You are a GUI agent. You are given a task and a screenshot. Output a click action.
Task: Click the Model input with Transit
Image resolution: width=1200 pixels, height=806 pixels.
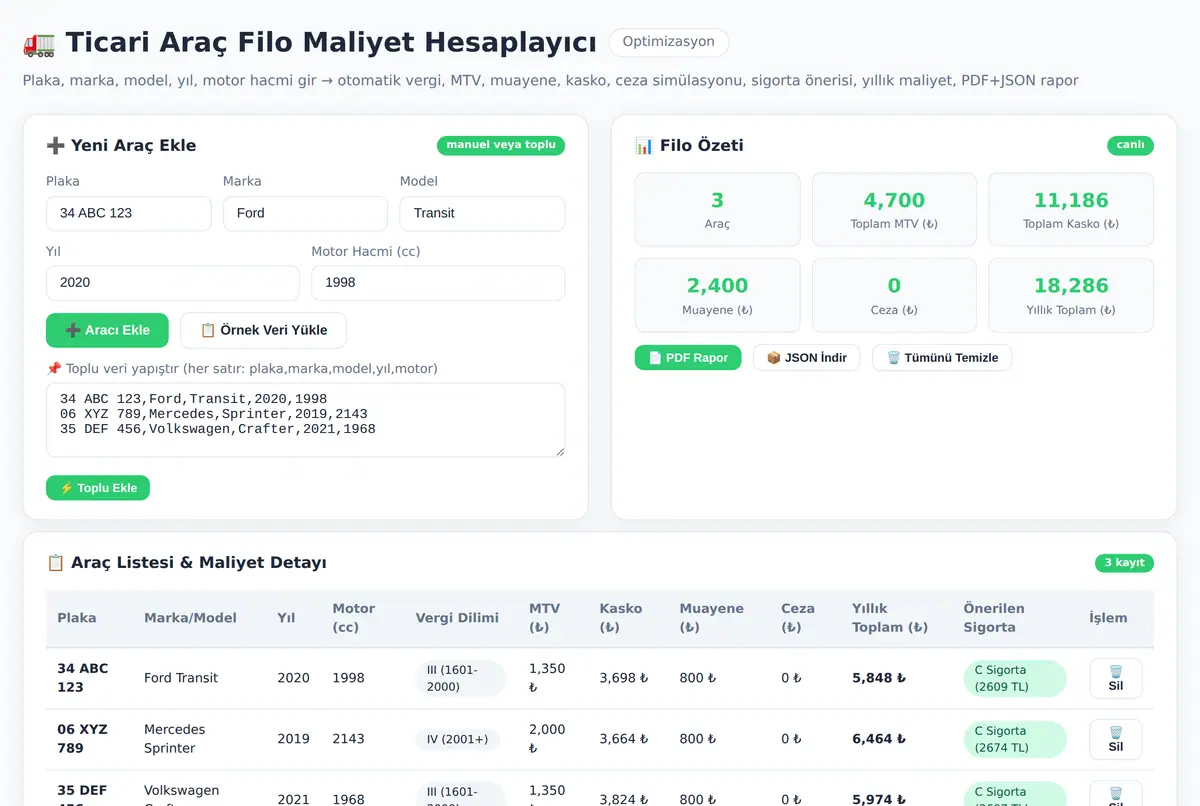coord(482,213)
